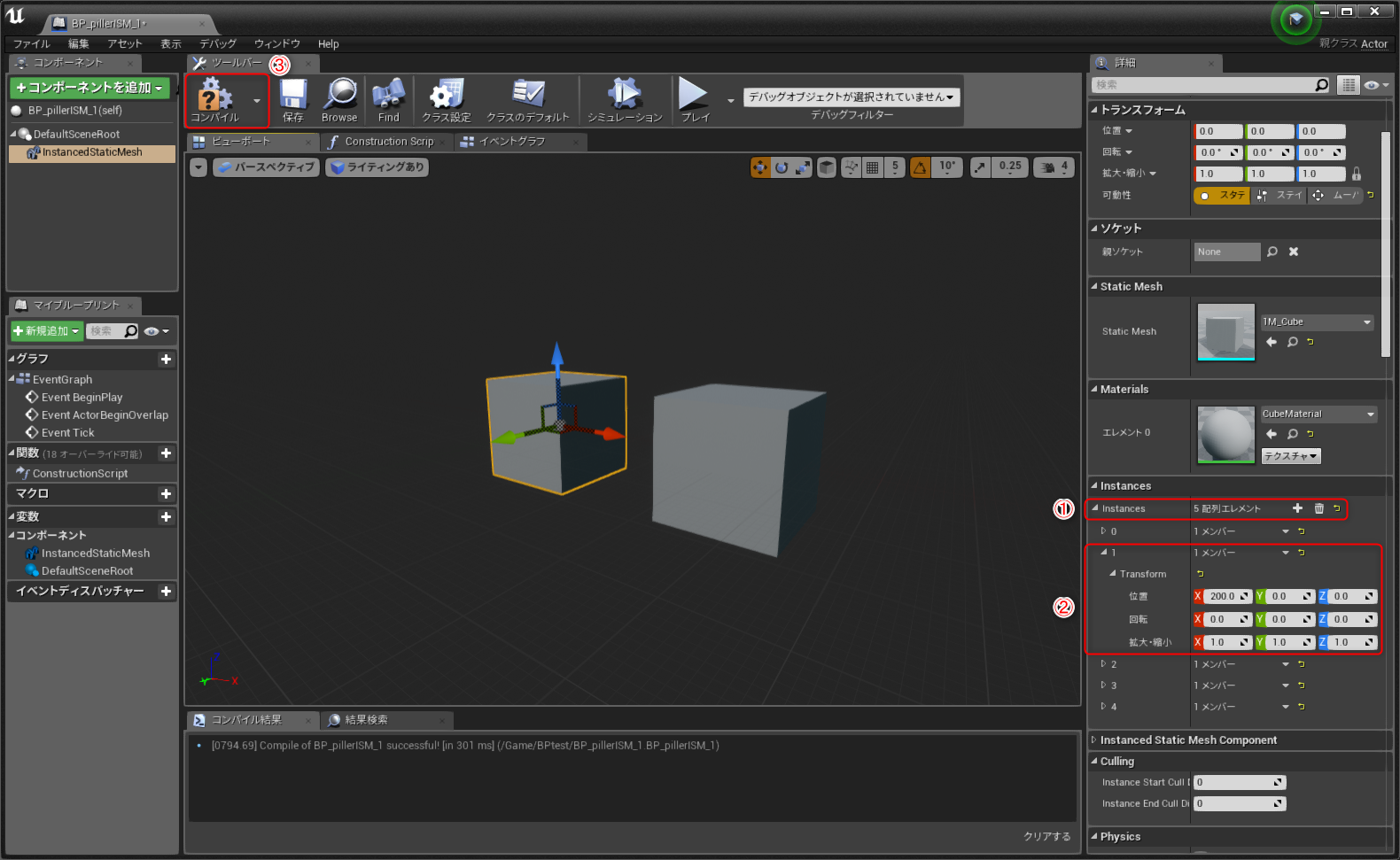Toggle grid snapping in viewport toolbar
The width and height of the screenshot is (1400, 860).
point(873,167)
